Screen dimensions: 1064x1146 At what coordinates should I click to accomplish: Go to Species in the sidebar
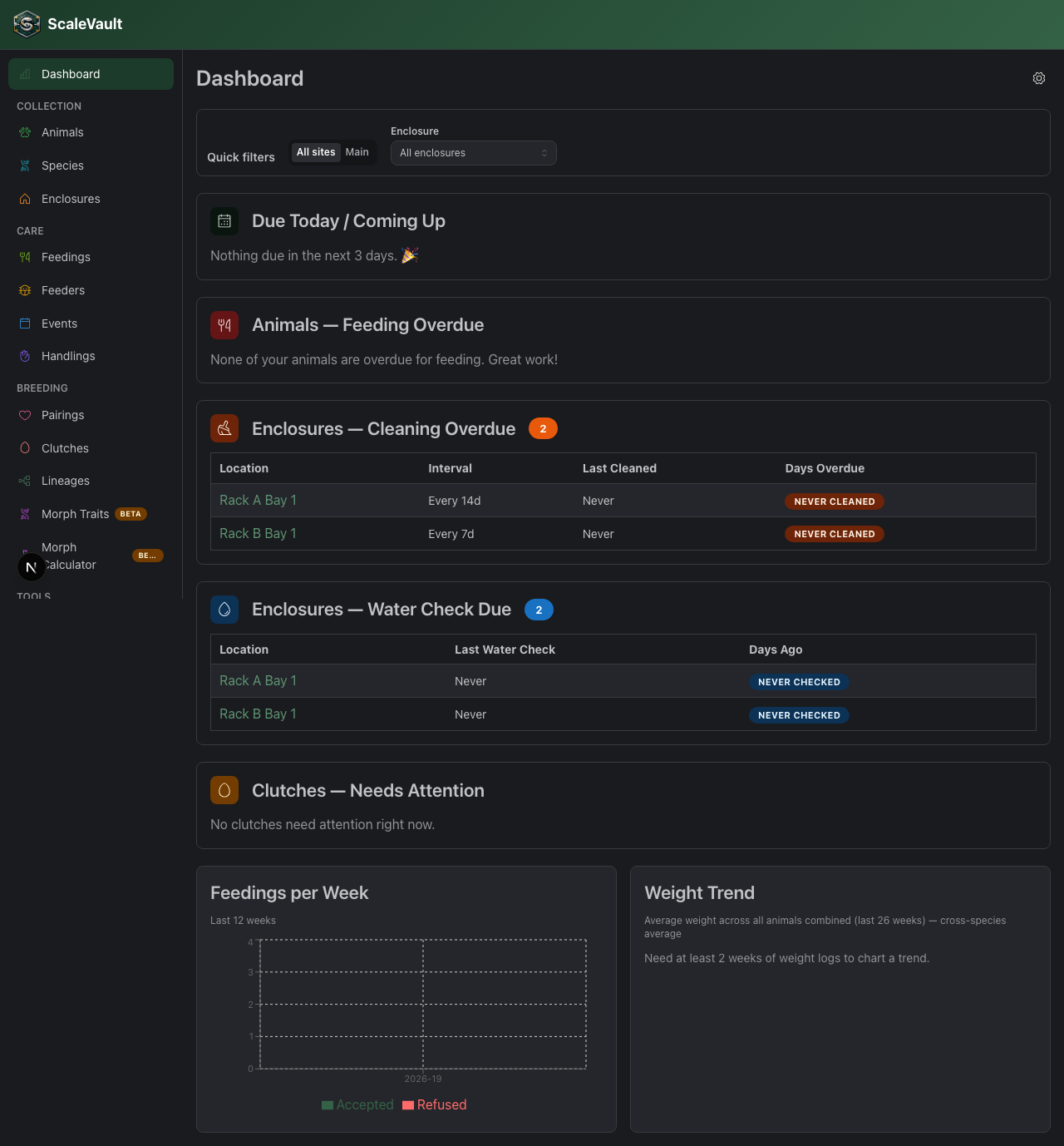pos(91,165)
